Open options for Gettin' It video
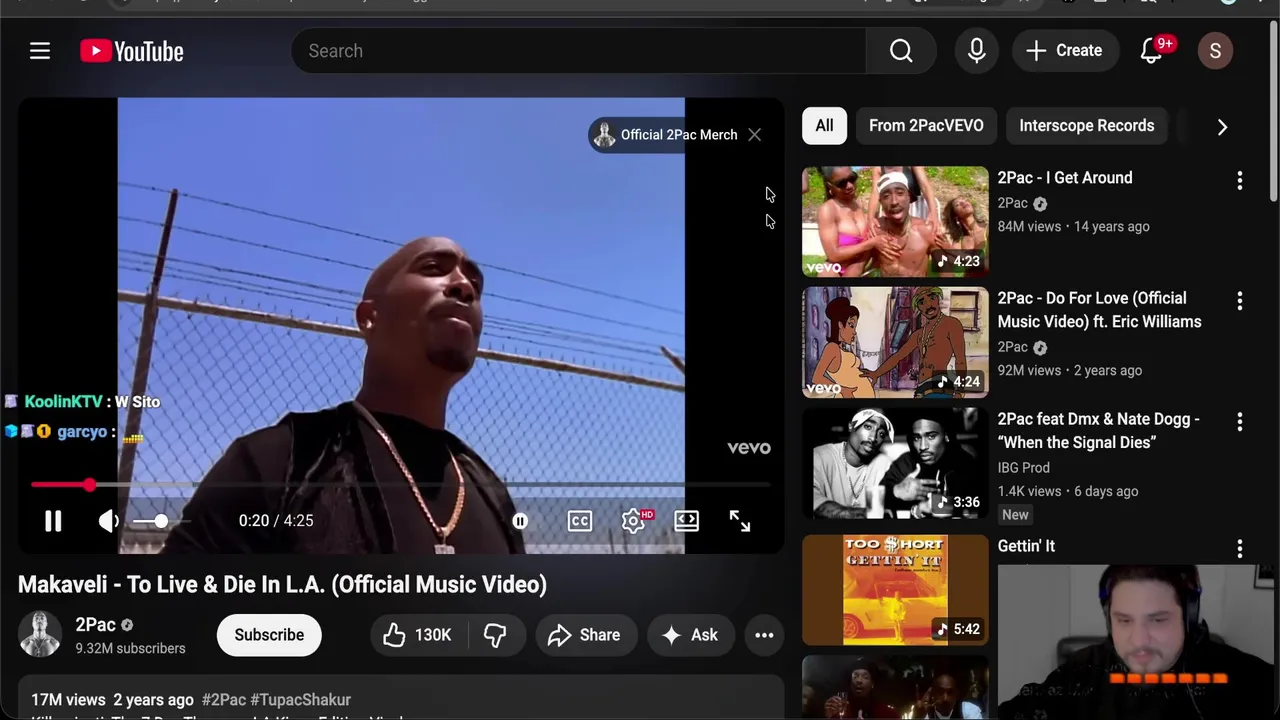 click(1240, 548)
